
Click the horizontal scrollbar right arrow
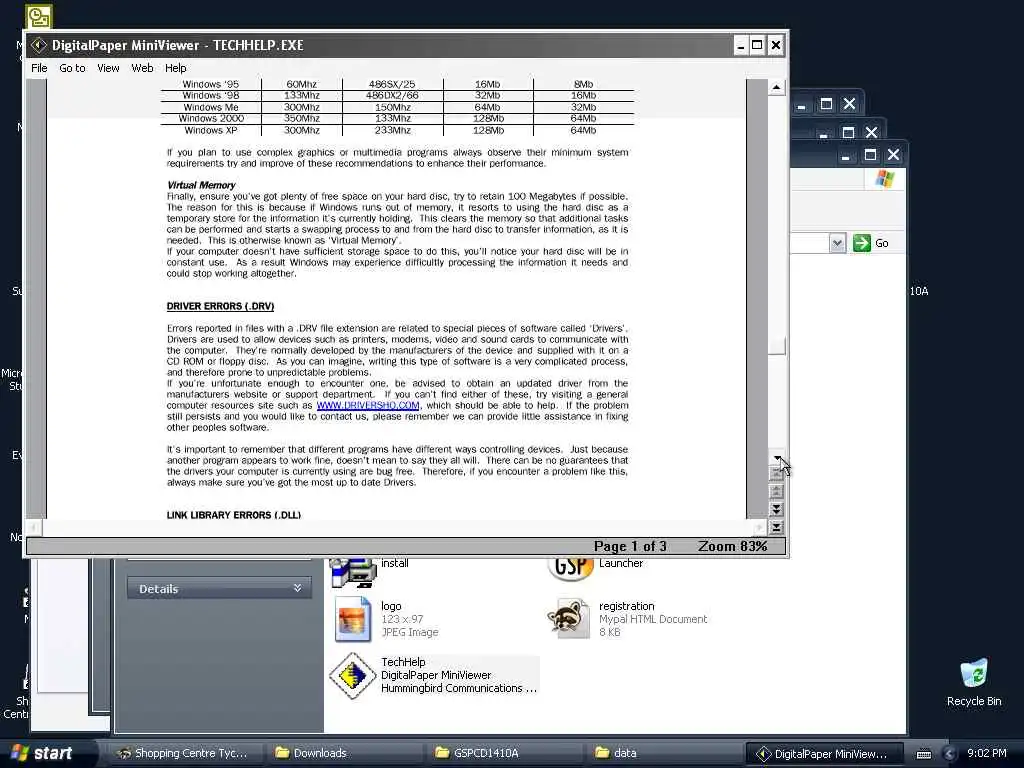click(759, 528)
